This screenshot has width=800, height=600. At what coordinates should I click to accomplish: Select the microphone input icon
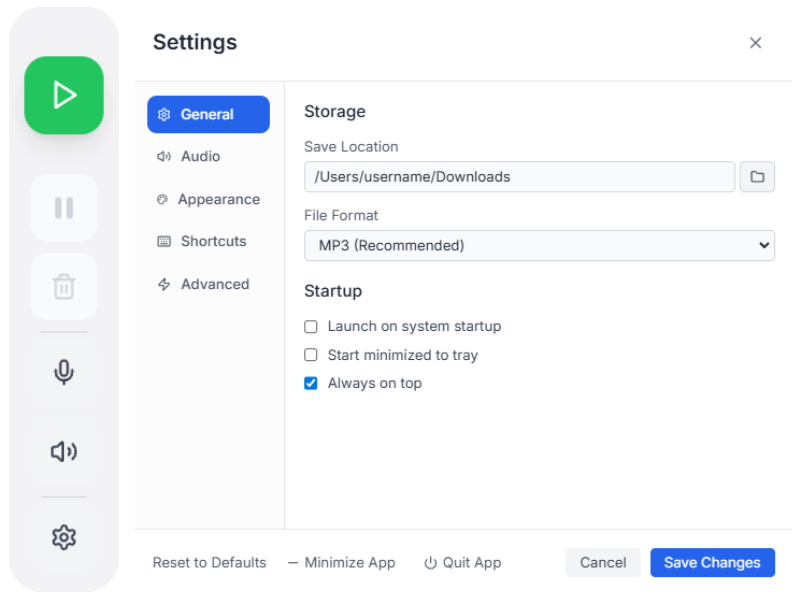point(63,372)
